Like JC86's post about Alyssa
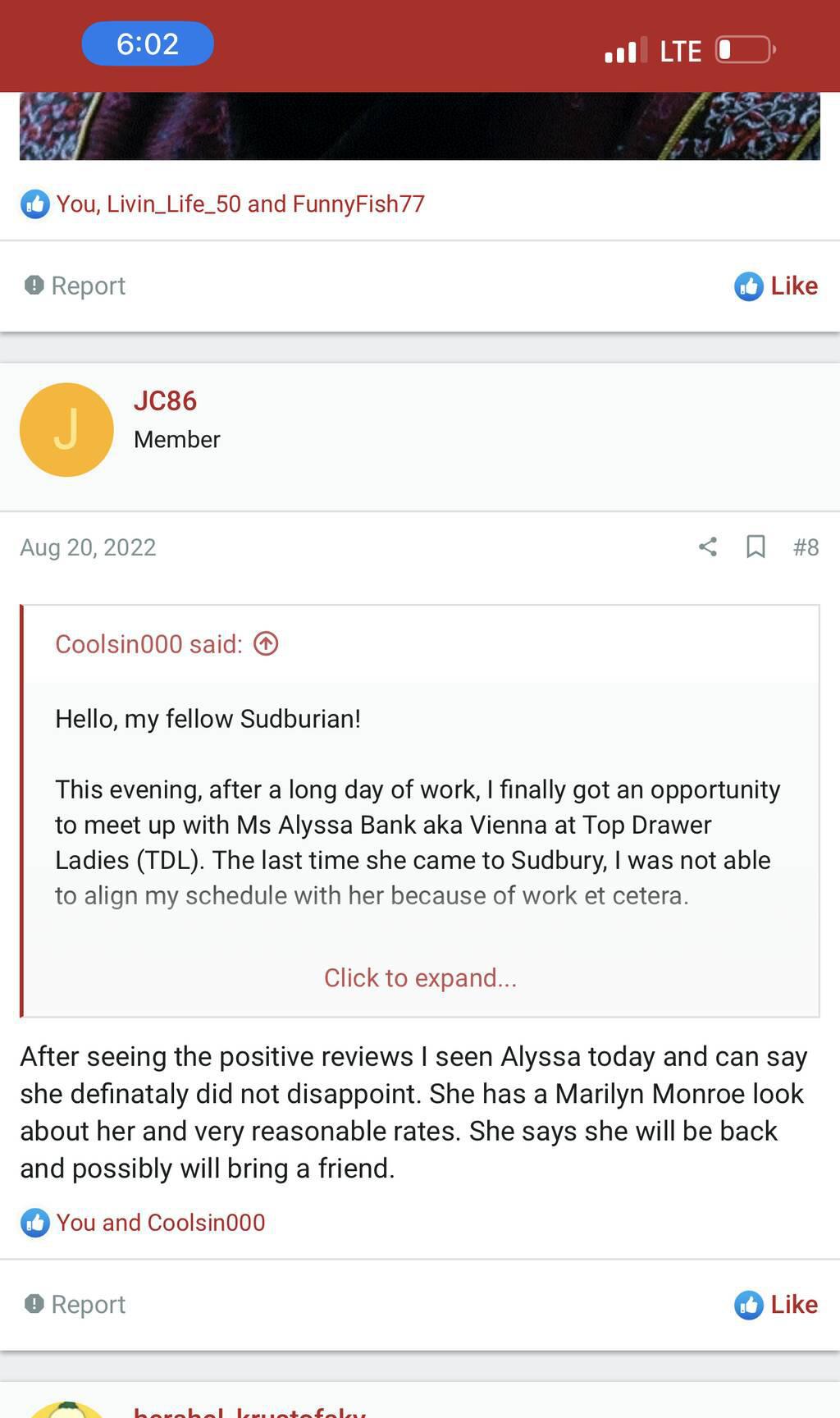Image resolution: width=840 pixels, height=1418 pixels. coord(776,1304)
